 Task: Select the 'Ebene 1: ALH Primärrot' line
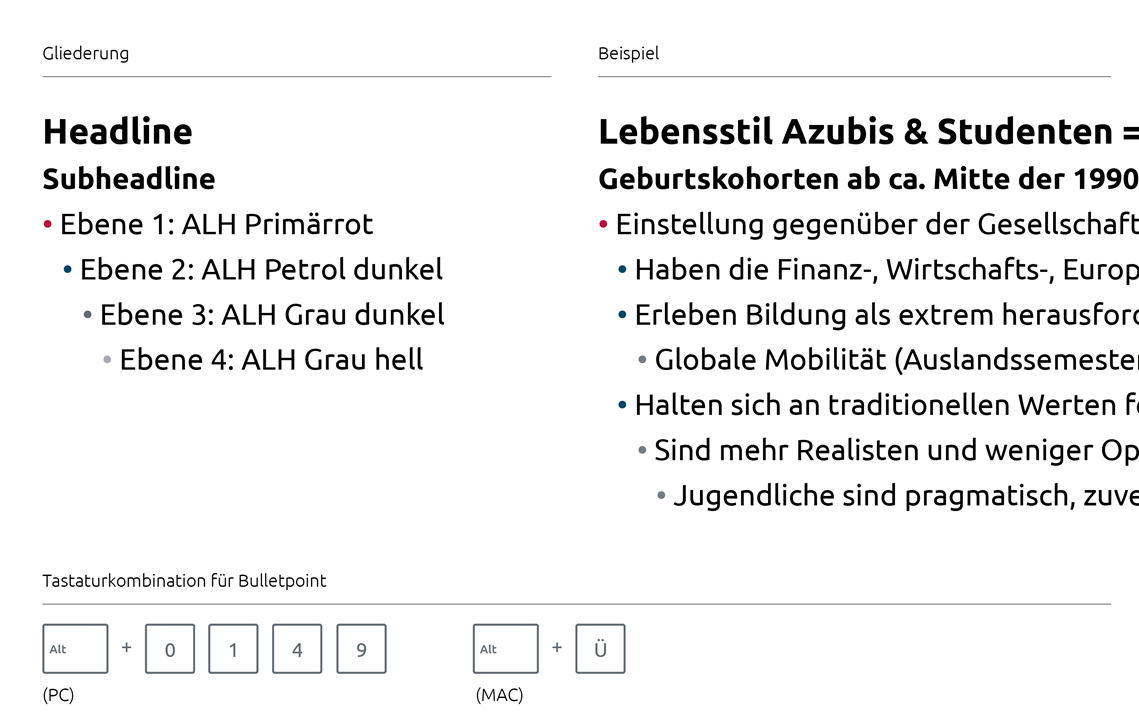point(216,224)
